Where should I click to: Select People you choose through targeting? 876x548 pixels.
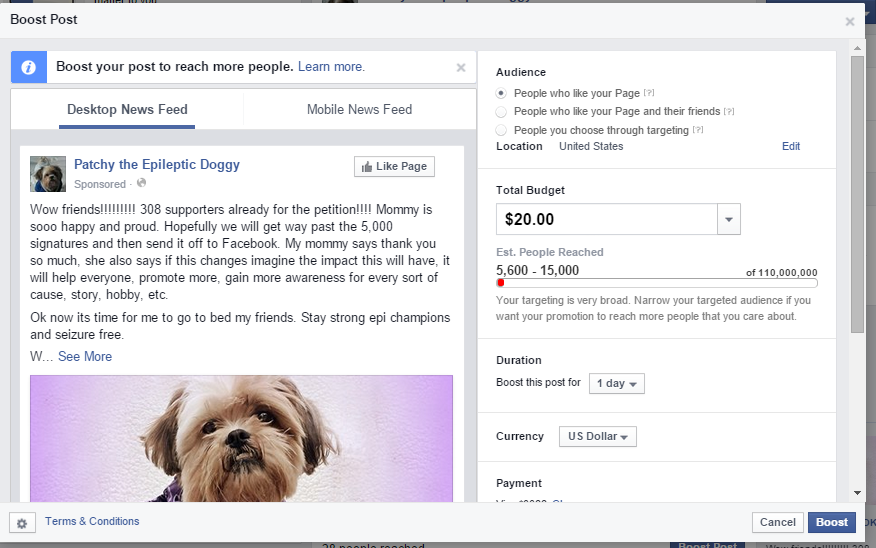501,130
